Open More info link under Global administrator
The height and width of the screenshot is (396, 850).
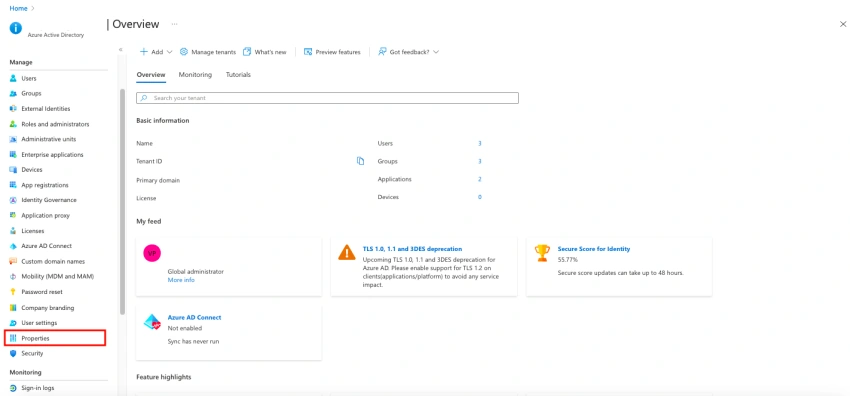click(181, 280)
